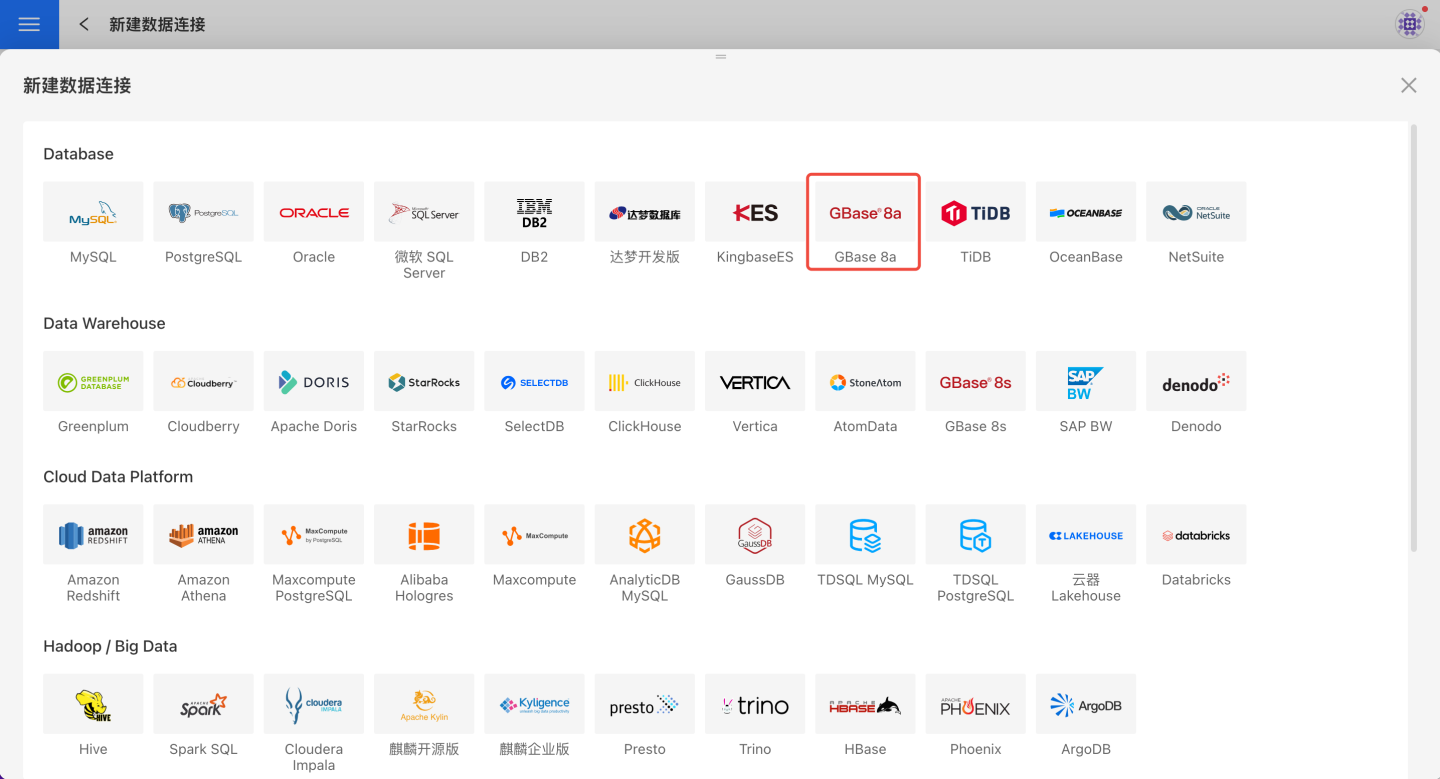The width and height of the screenshot is (1440, 779).
Task: Open the user avatar profile menu
Action: click(1410, 24)
